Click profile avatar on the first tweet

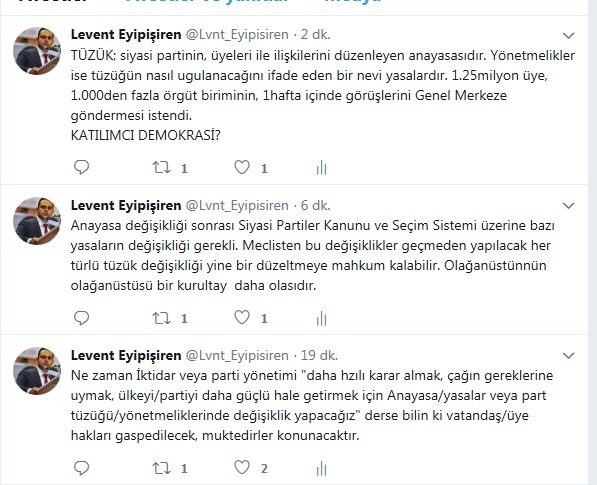37,51
